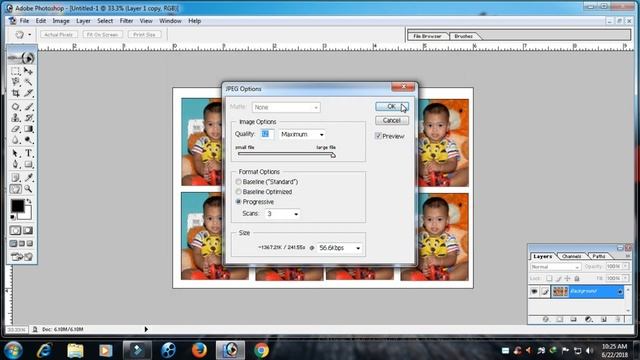Click Jump to ImageReady icon
Viewport: 640px width, 360px height.
[x=22, y=257]
